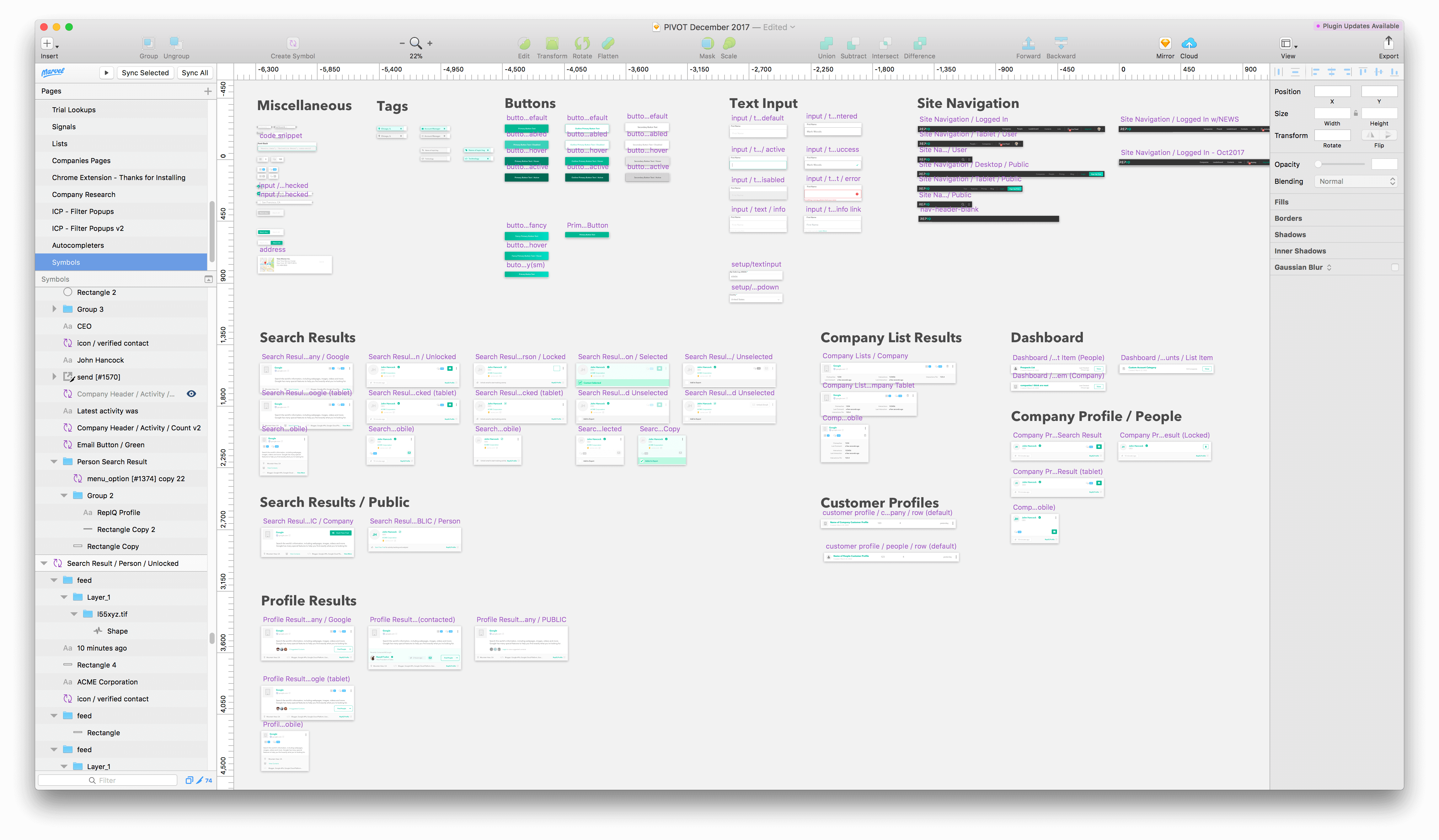The image size is (1439, 840).
Task: Adjust the Opacity slider
Action: tap(1319, 164)
